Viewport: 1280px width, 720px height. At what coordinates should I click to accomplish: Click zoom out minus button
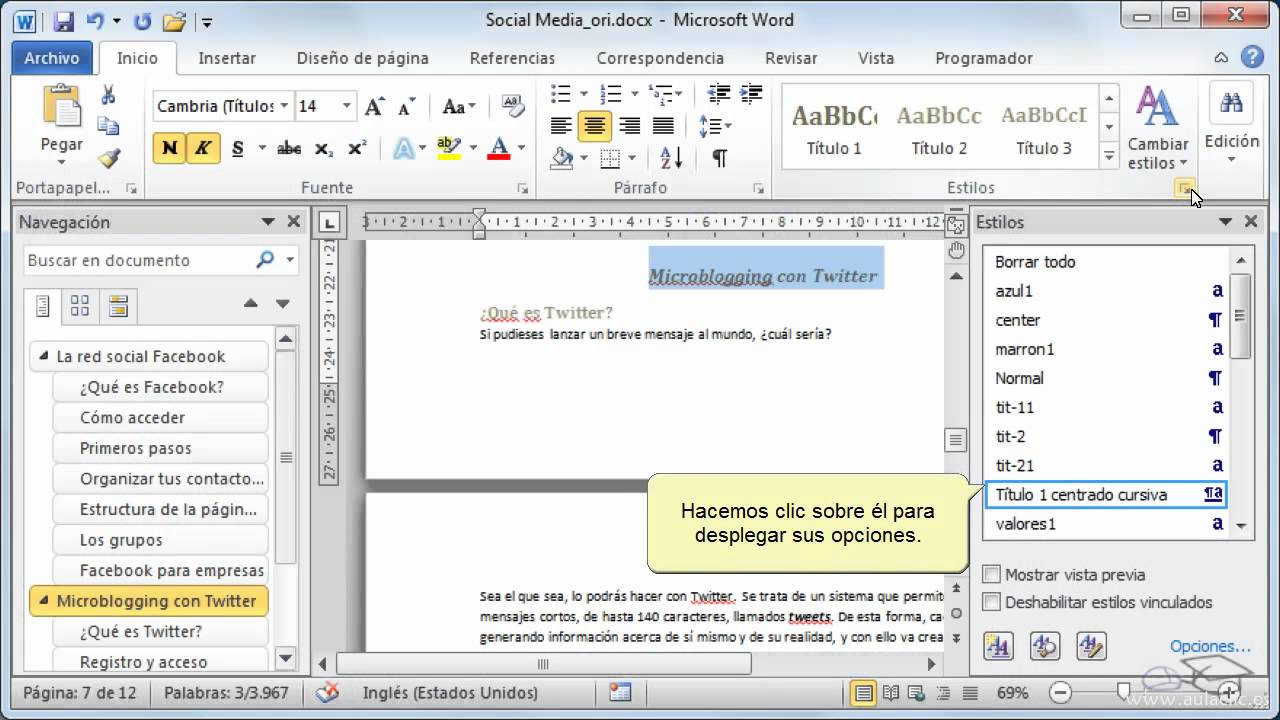[x=1060, y=692]
